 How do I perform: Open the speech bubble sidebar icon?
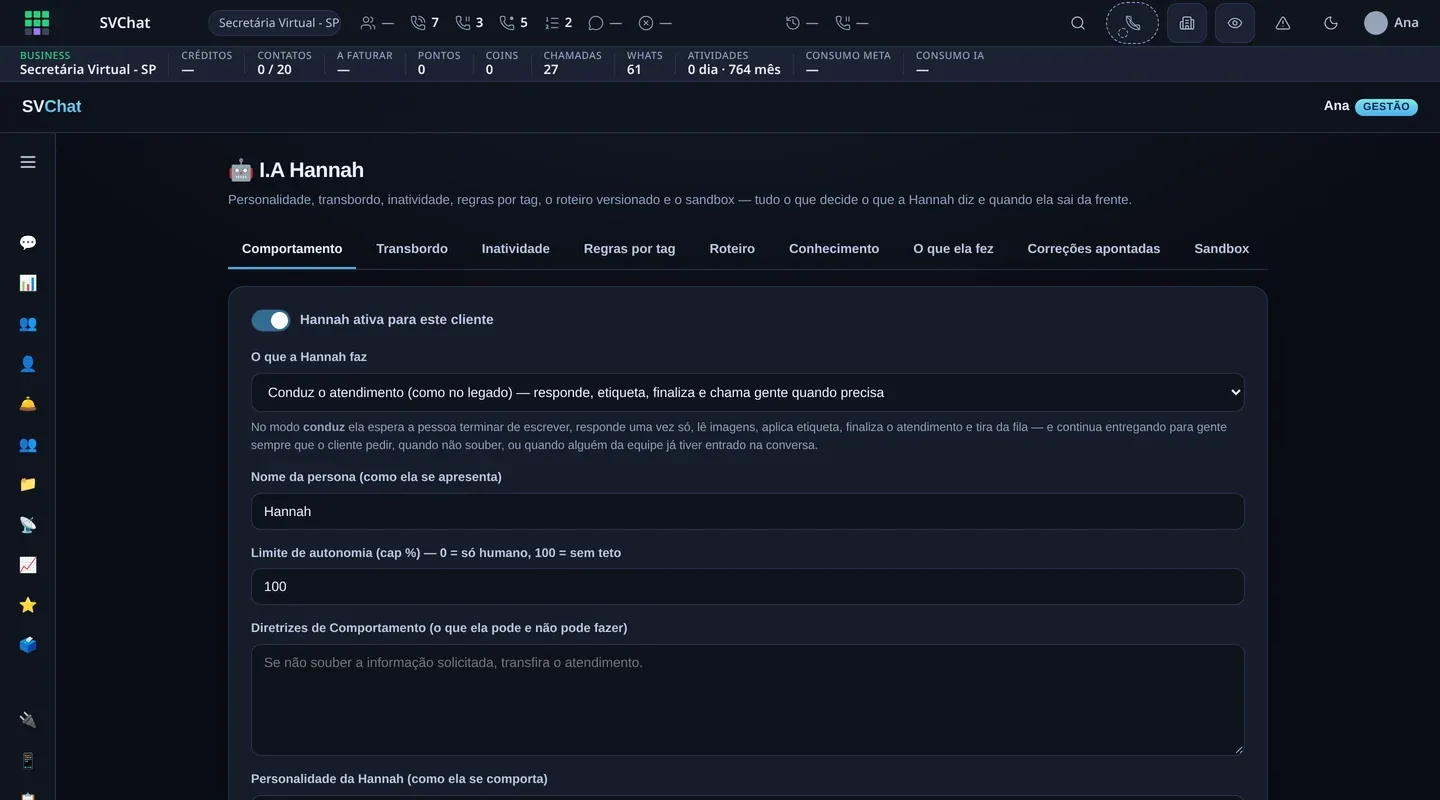point(28,243)
